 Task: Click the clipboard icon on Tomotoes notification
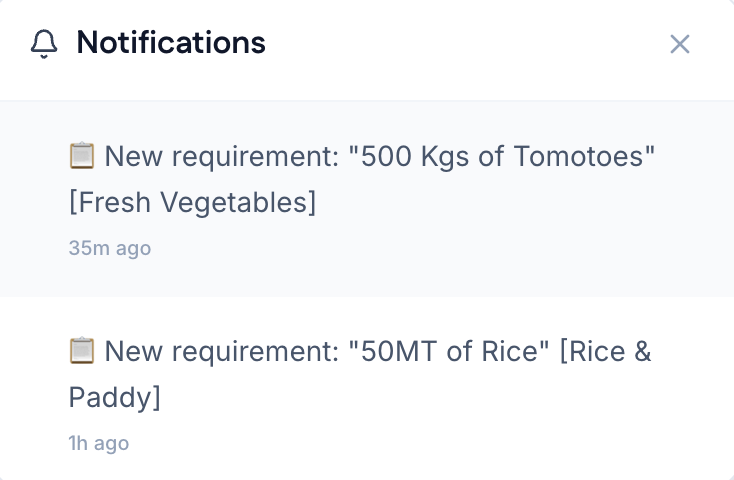(82, 156)
